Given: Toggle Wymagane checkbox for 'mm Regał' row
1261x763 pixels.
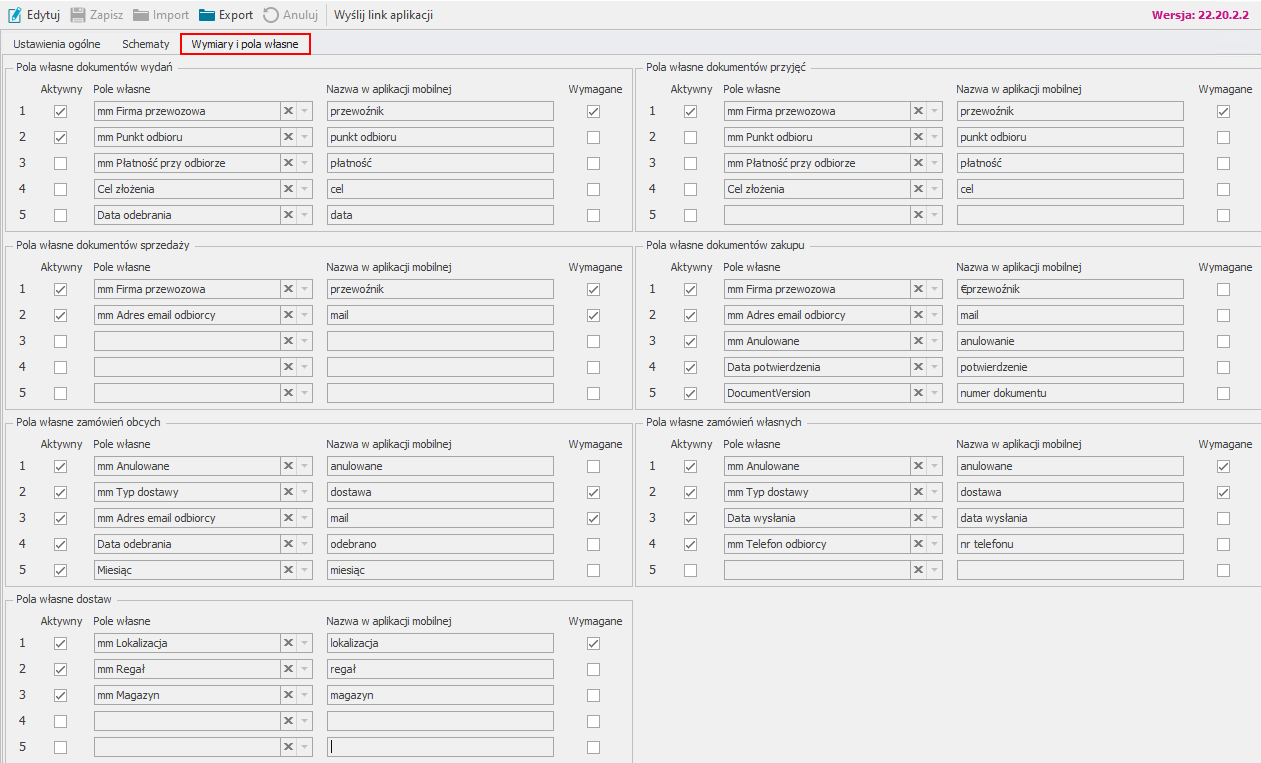Looking at the screenshot, I should [x=594, y=669].
